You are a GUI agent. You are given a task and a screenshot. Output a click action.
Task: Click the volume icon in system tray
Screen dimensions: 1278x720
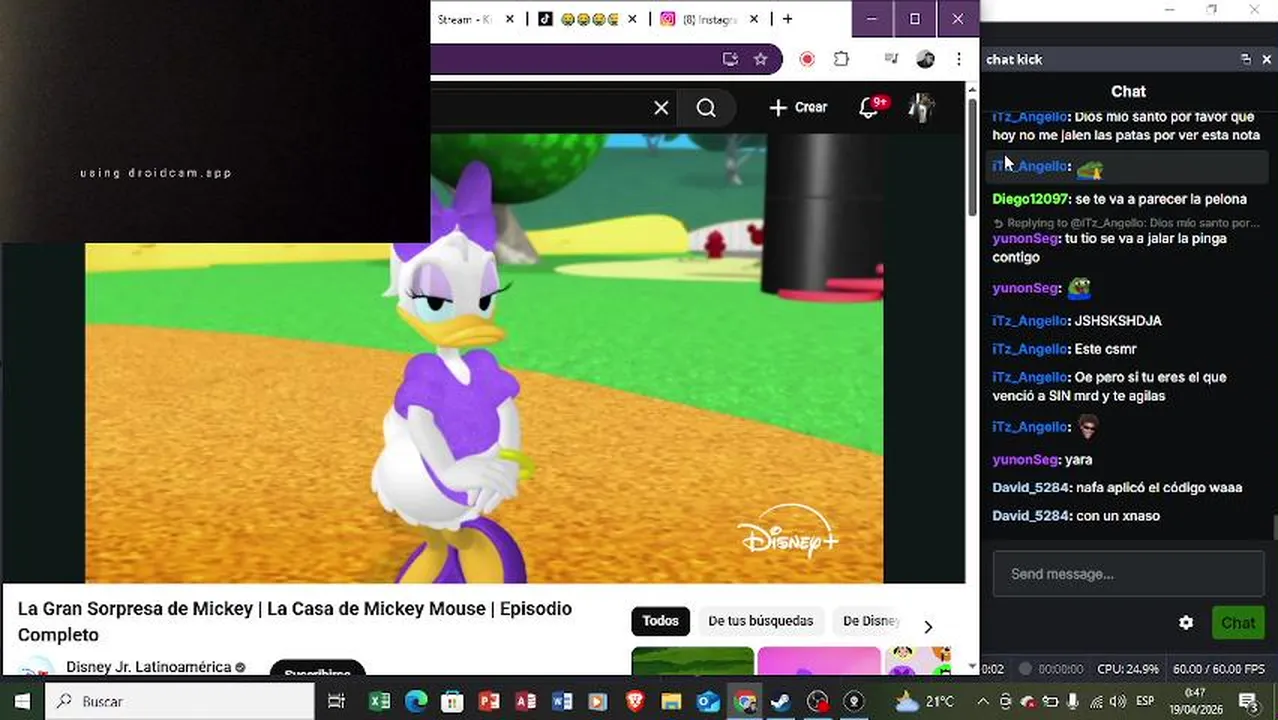[1118, 701]
